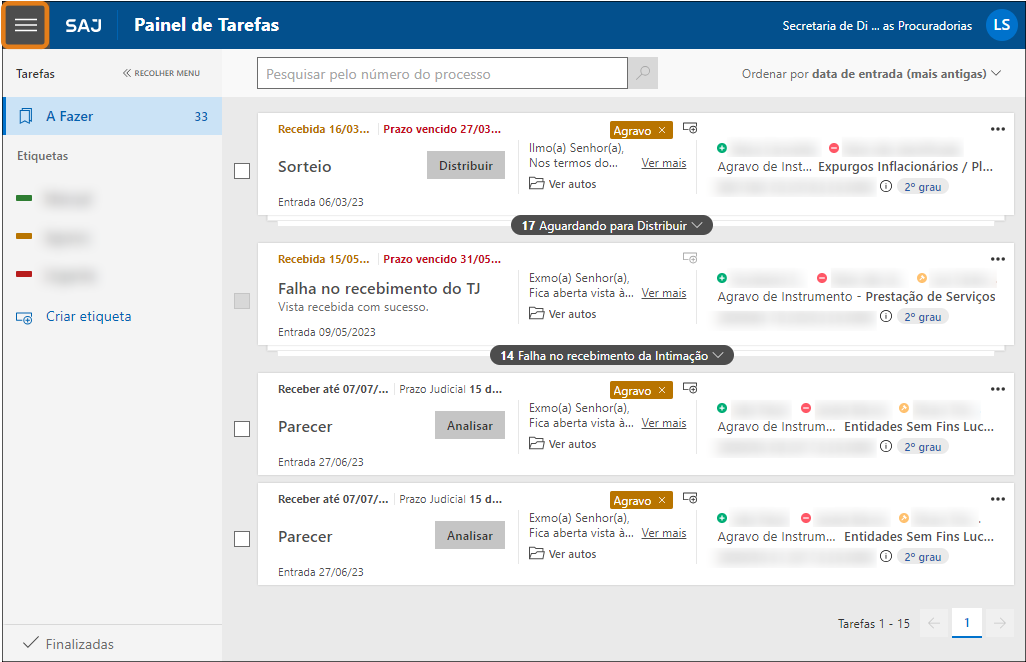The width and height of the screenshot is (1026, 662).
Task: Open the hamburger main menu
Action: 26,25
